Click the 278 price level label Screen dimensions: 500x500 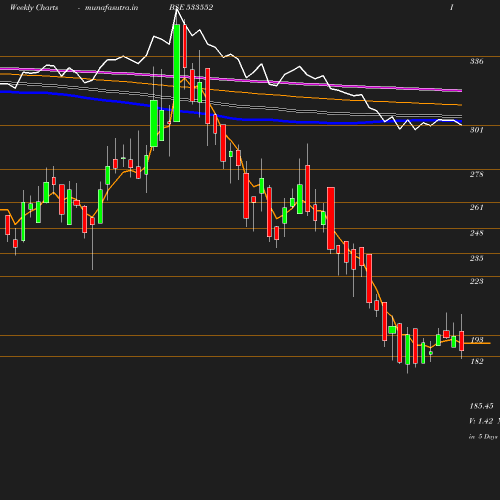(x=476, y=174)
